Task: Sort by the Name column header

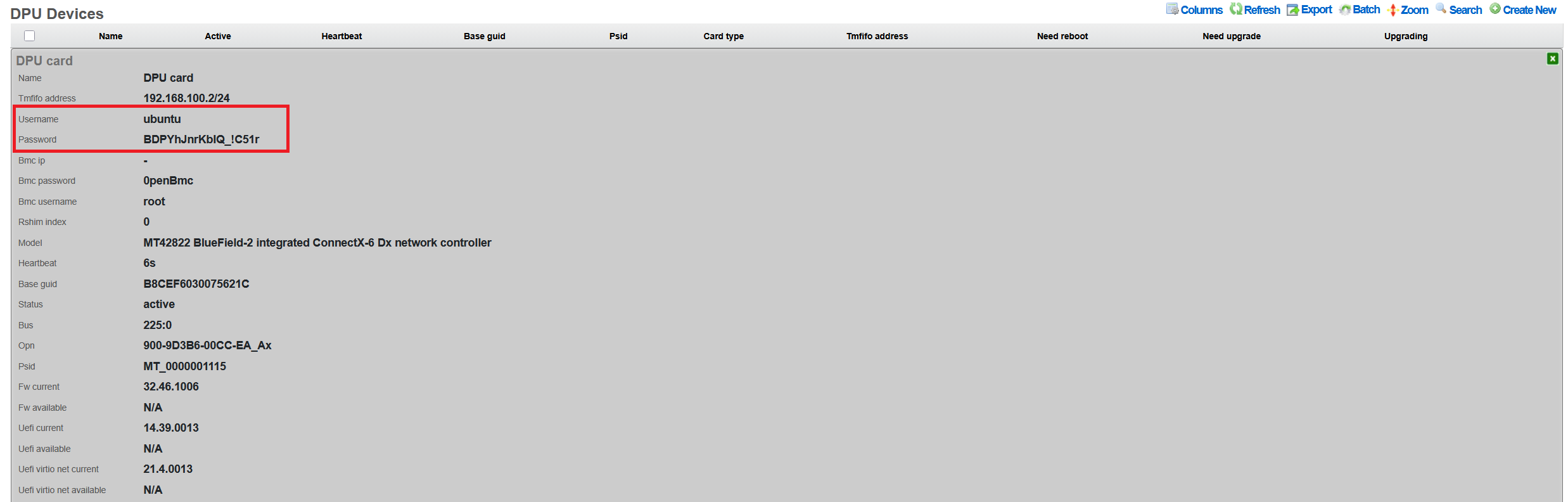Action: [110, 36]
